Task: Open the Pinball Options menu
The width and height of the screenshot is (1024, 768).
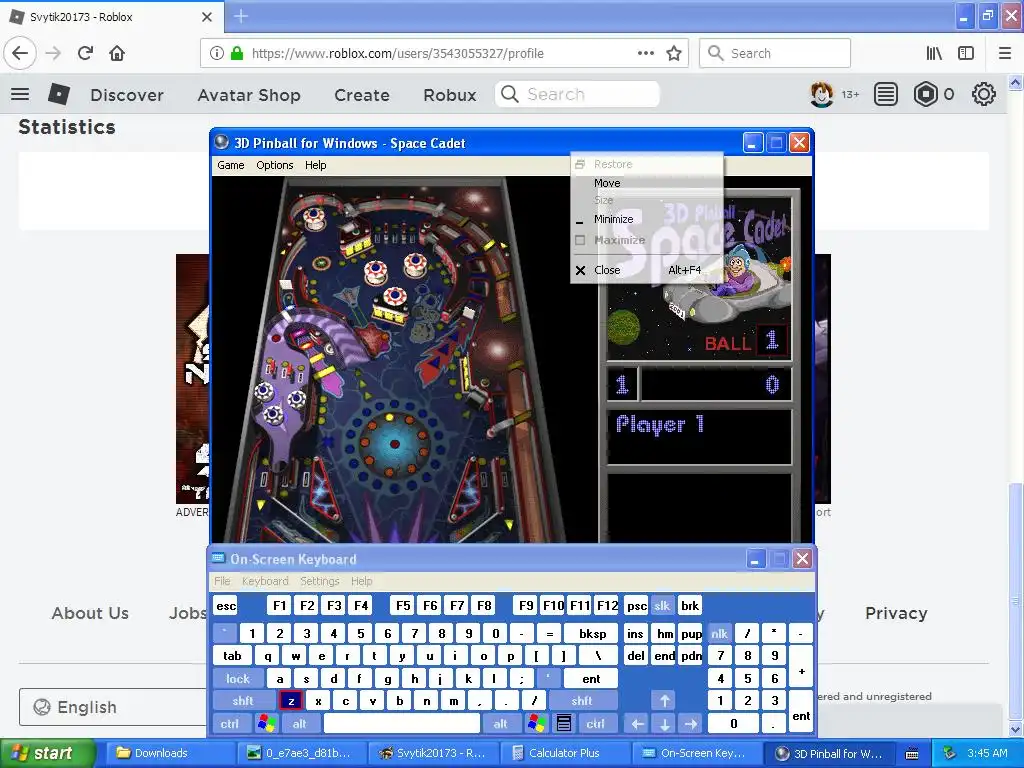Action: click(274, 165)
